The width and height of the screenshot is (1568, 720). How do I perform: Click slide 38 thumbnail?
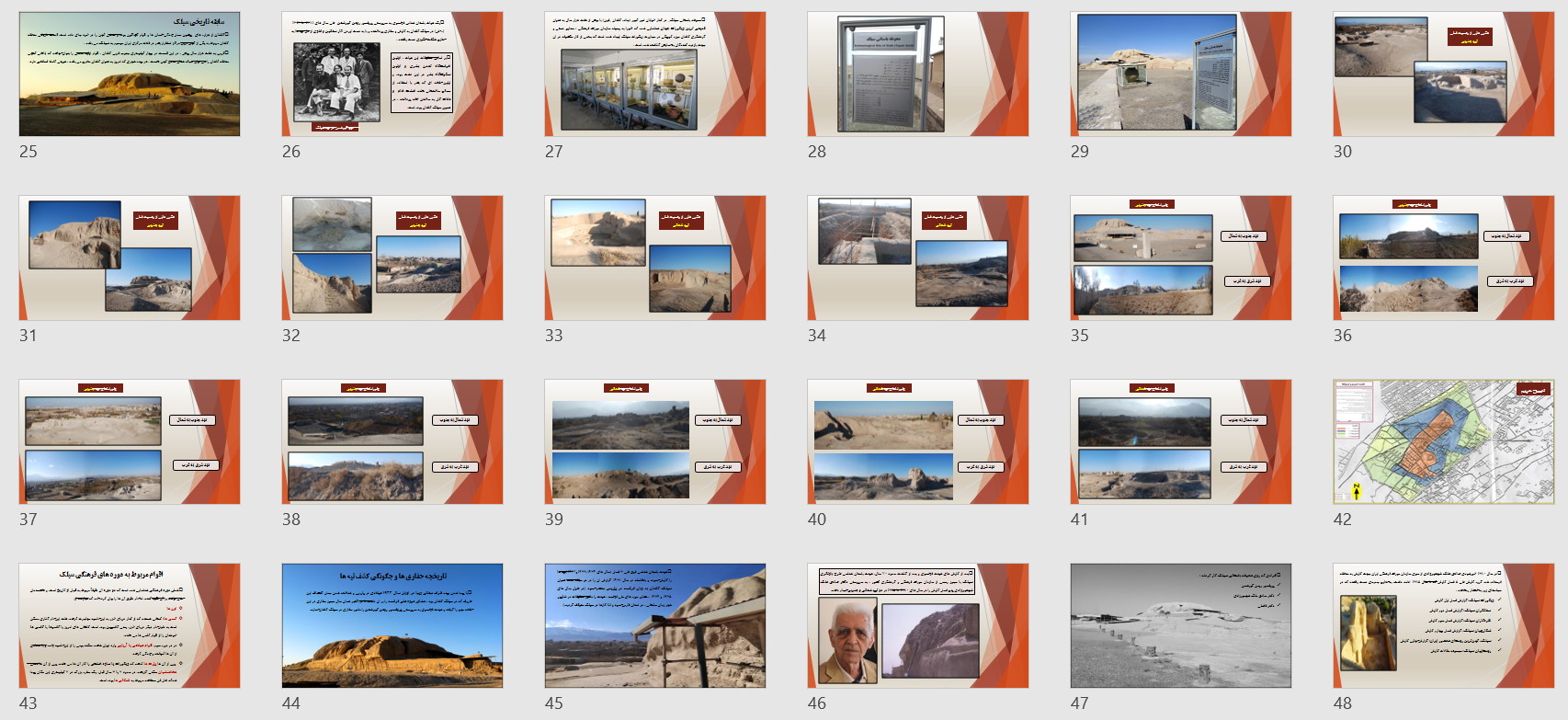click(x=392, y=442)
